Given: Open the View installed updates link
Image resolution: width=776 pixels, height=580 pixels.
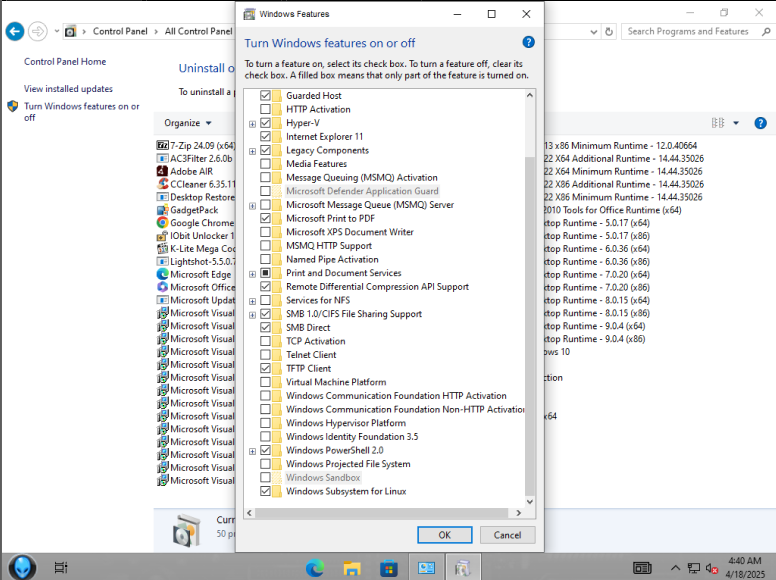Looking at the screenshot, I should 68,89.
